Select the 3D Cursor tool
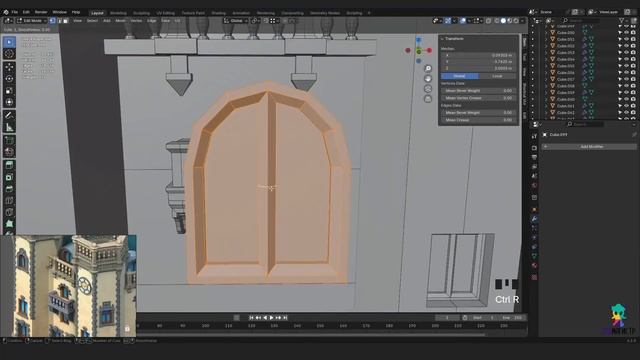This screenshot has height=360, width=640. (9, 54)
